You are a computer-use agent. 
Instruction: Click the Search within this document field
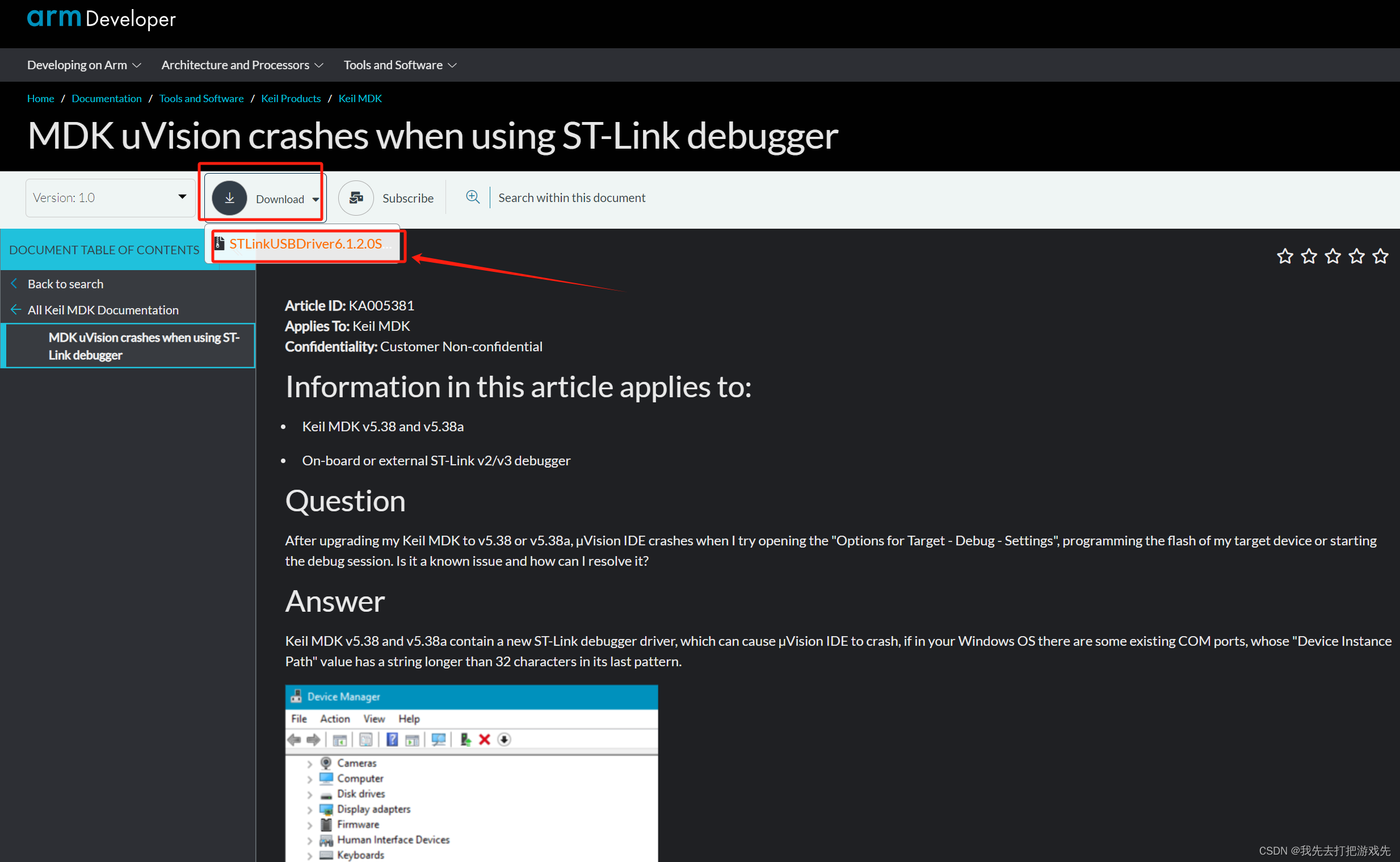[571, 197]
